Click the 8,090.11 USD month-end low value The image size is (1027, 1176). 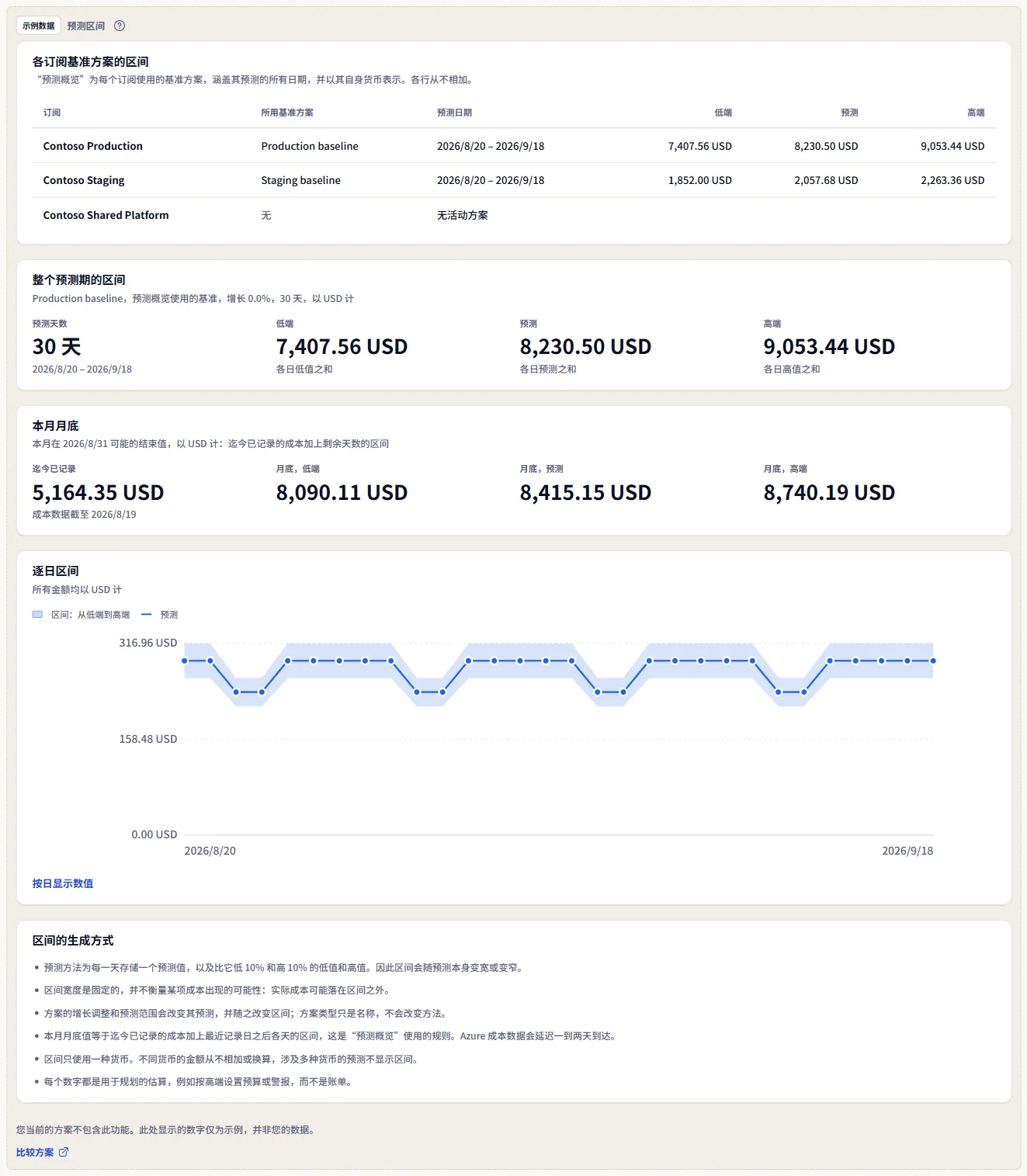pyautogui.click(x=342, y=492)
